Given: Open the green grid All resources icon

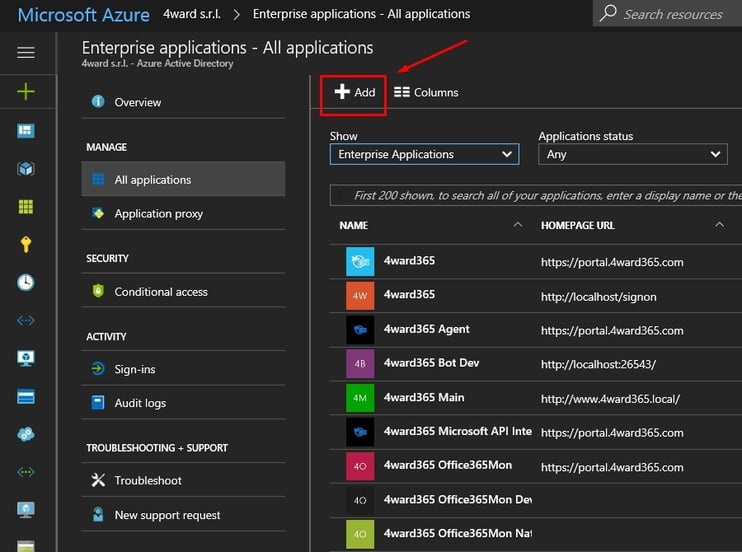Looking at the screenshot, I should pos(26,207).
